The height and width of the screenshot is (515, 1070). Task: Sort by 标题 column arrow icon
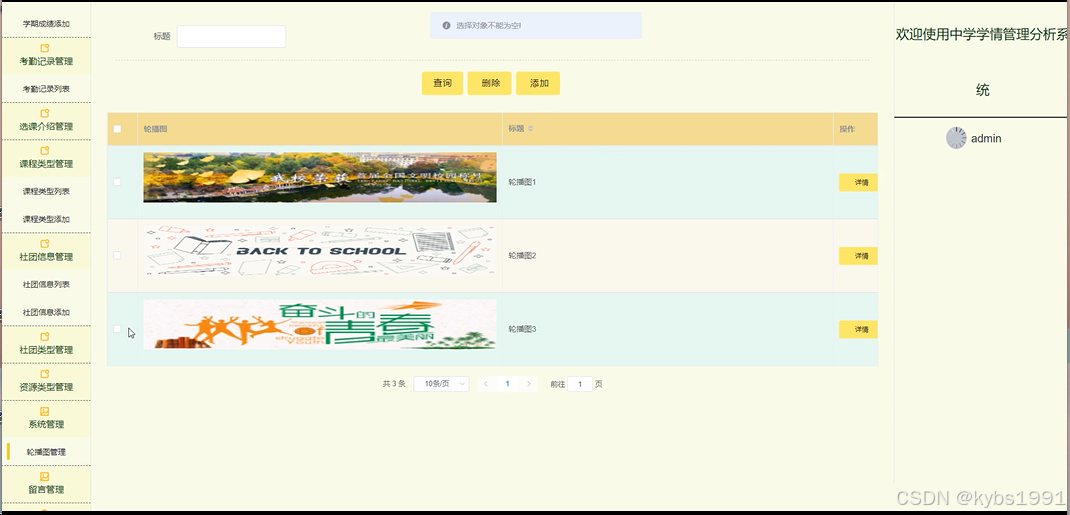point(530,129)
